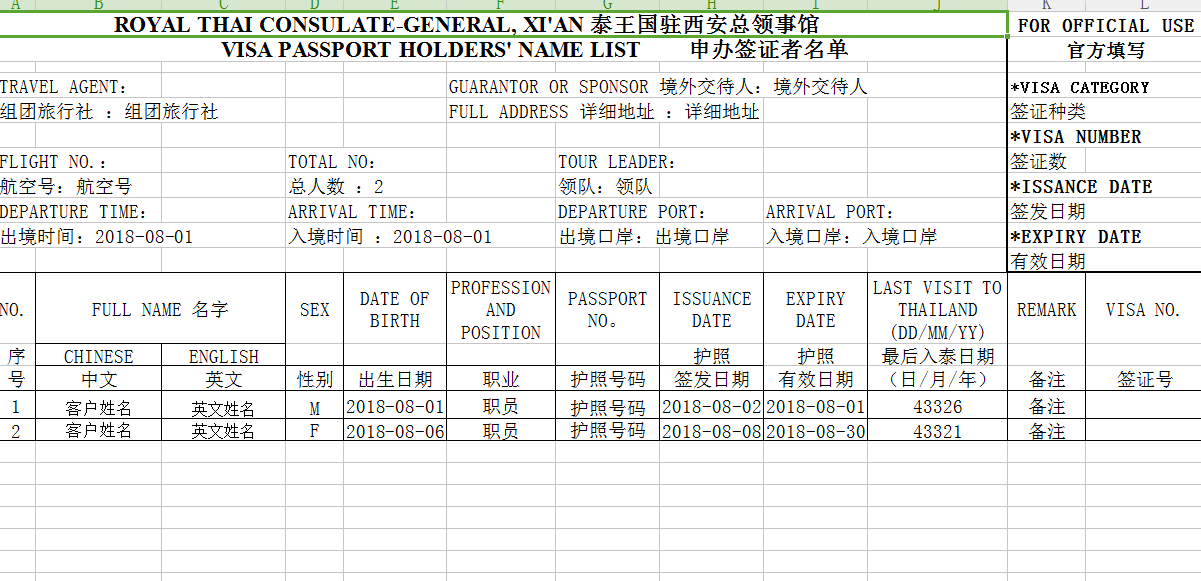Select the TRAVEL AGENT: label cell

[x=64, y=88]
